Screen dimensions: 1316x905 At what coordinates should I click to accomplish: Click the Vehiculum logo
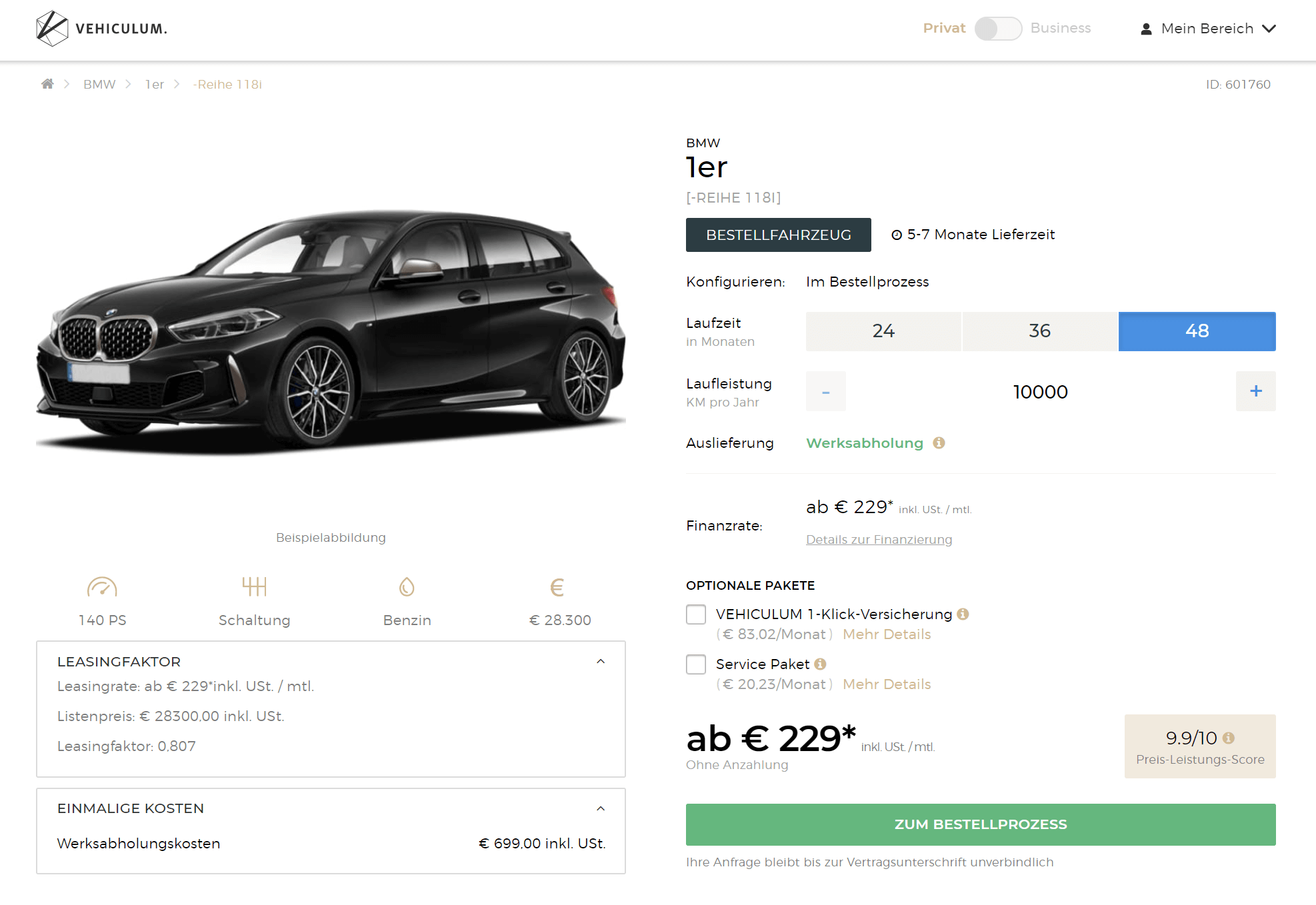pos(101,29)
